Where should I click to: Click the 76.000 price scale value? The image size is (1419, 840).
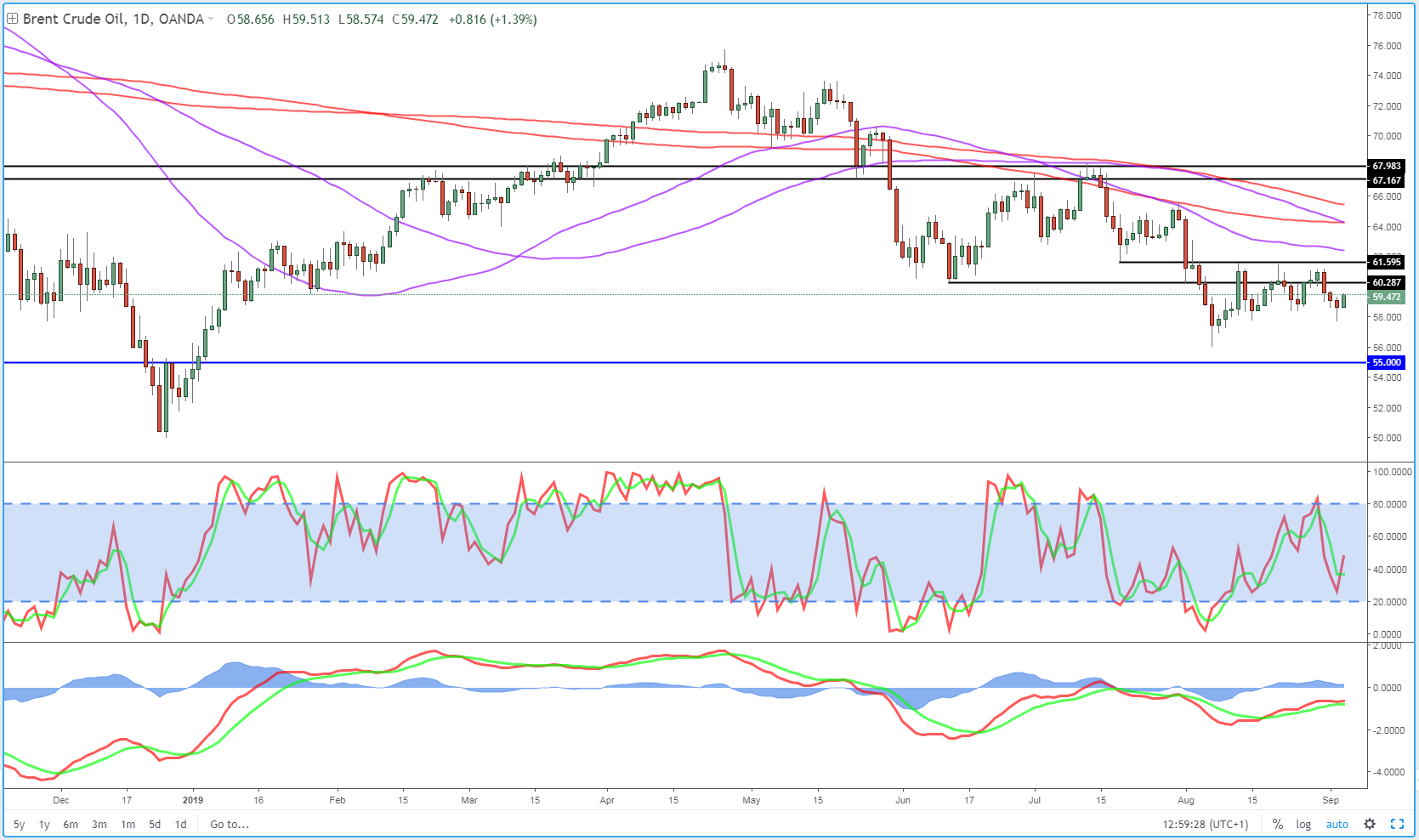(x=1387, y=46)
